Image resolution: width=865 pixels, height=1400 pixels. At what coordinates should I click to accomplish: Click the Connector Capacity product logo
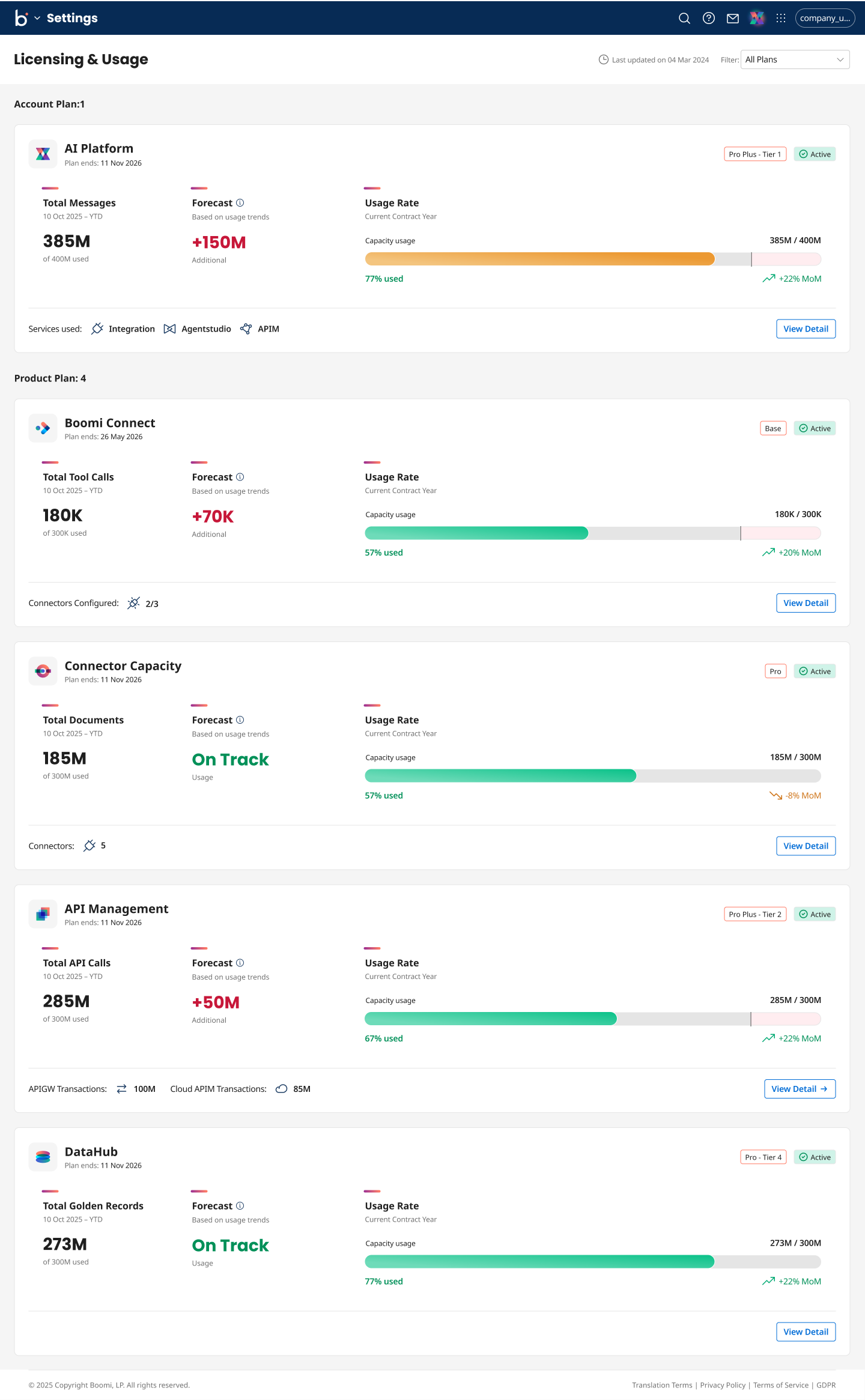click(x=43, y=671)
